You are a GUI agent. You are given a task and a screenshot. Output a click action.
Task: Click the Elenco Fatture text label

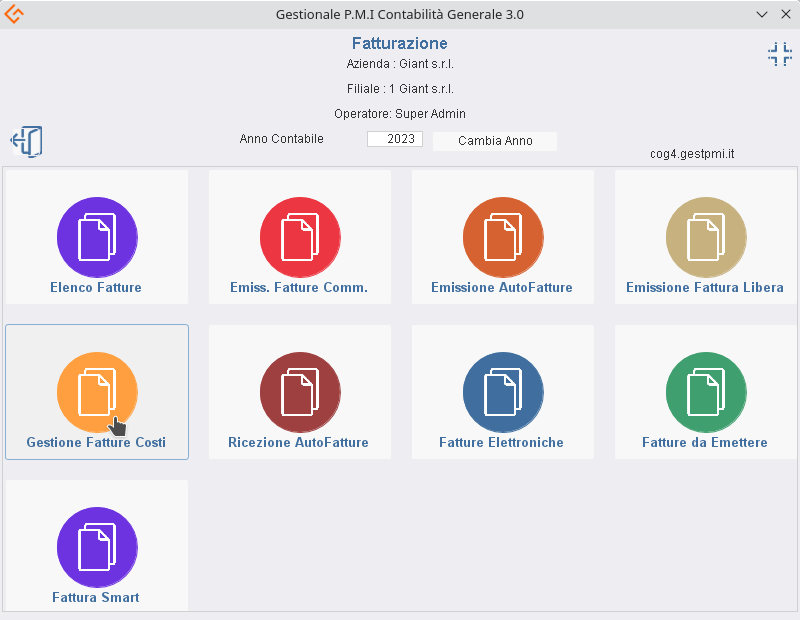point(96,288)
